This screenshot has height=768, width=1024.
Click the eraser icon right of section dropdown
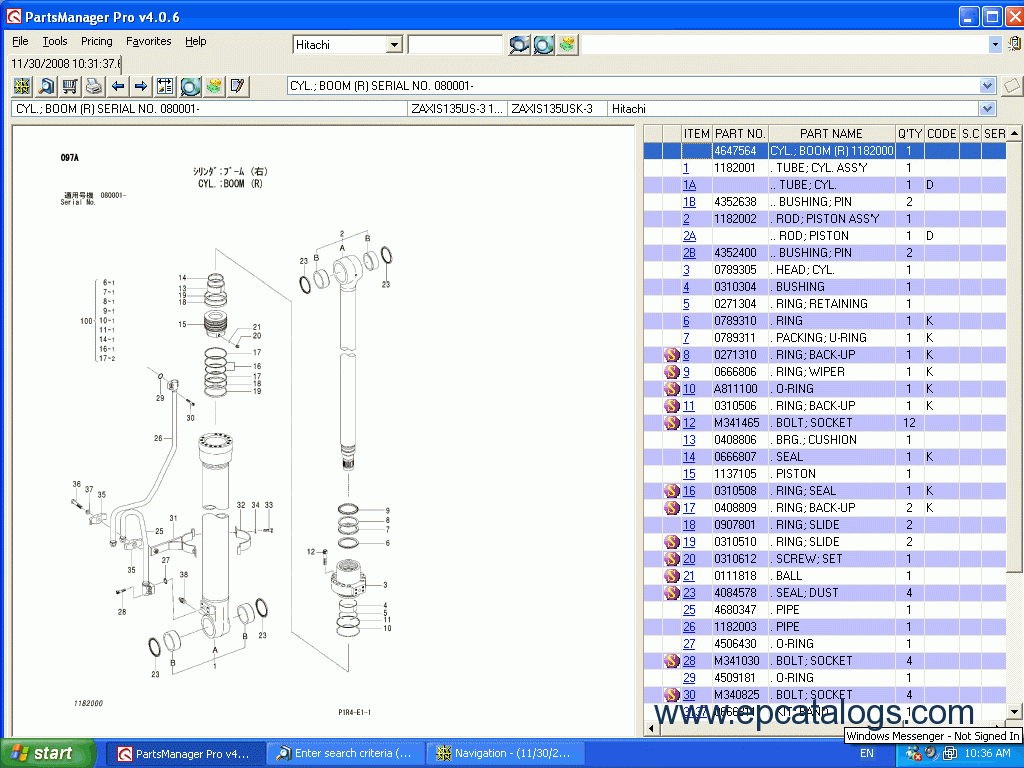tap(1012, 86)
